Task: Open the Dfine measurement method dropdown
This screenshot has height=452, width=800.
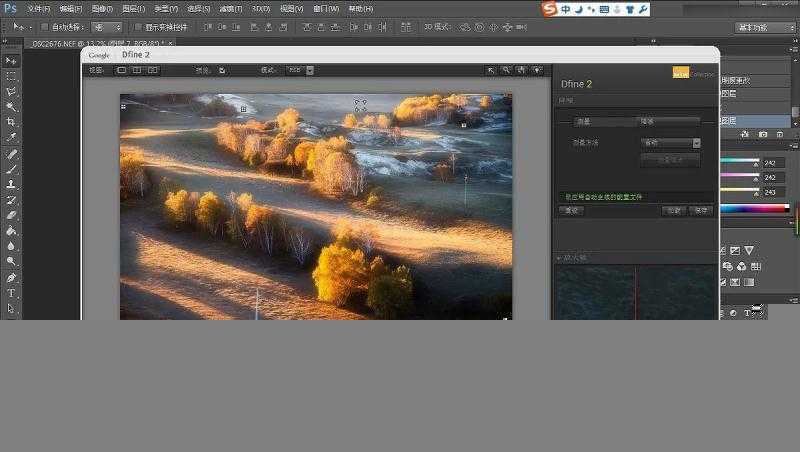Action: (670, 143)
